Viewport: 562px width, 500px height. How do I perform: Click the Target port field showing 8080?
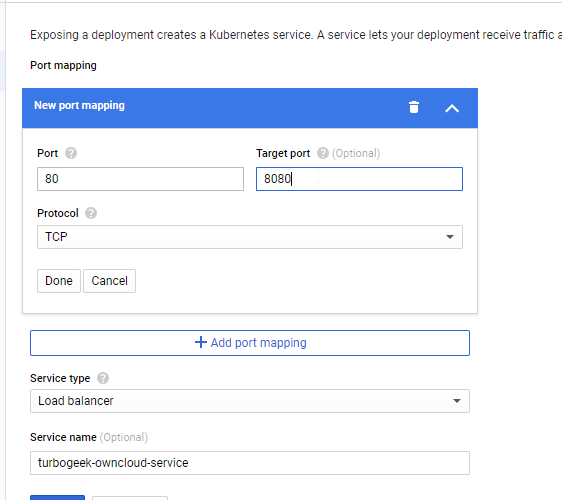[359, 179]
